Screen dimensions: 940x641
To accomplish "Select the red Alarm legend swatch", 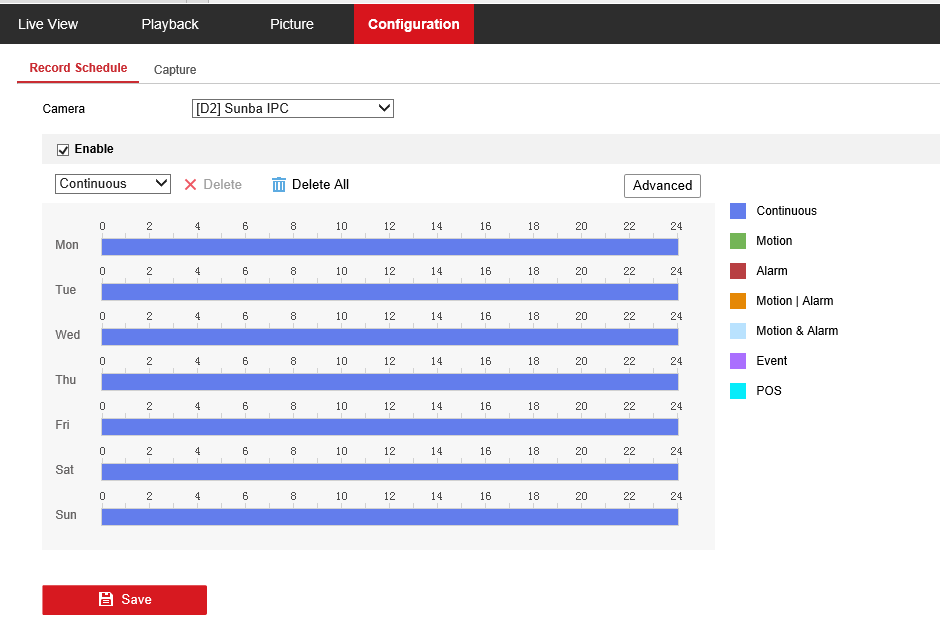I will tap(738, 270).
